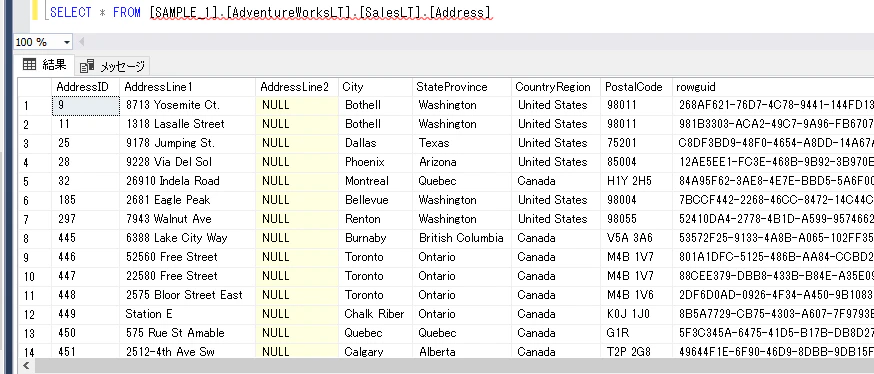Select row header number 12

[x=35, y=314]
